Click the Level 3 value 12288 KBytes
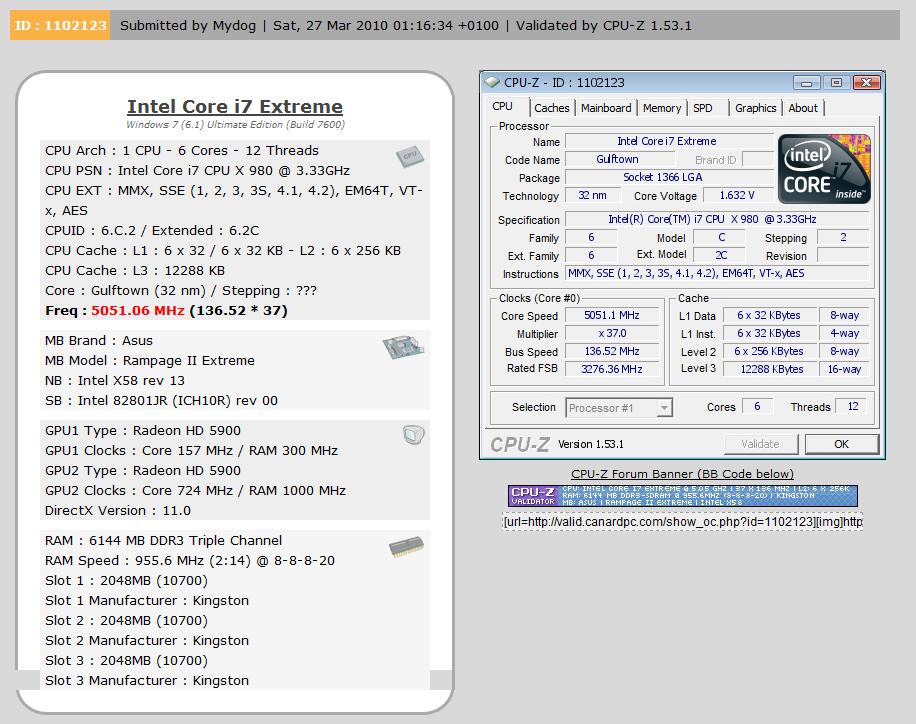 point(769,369)
